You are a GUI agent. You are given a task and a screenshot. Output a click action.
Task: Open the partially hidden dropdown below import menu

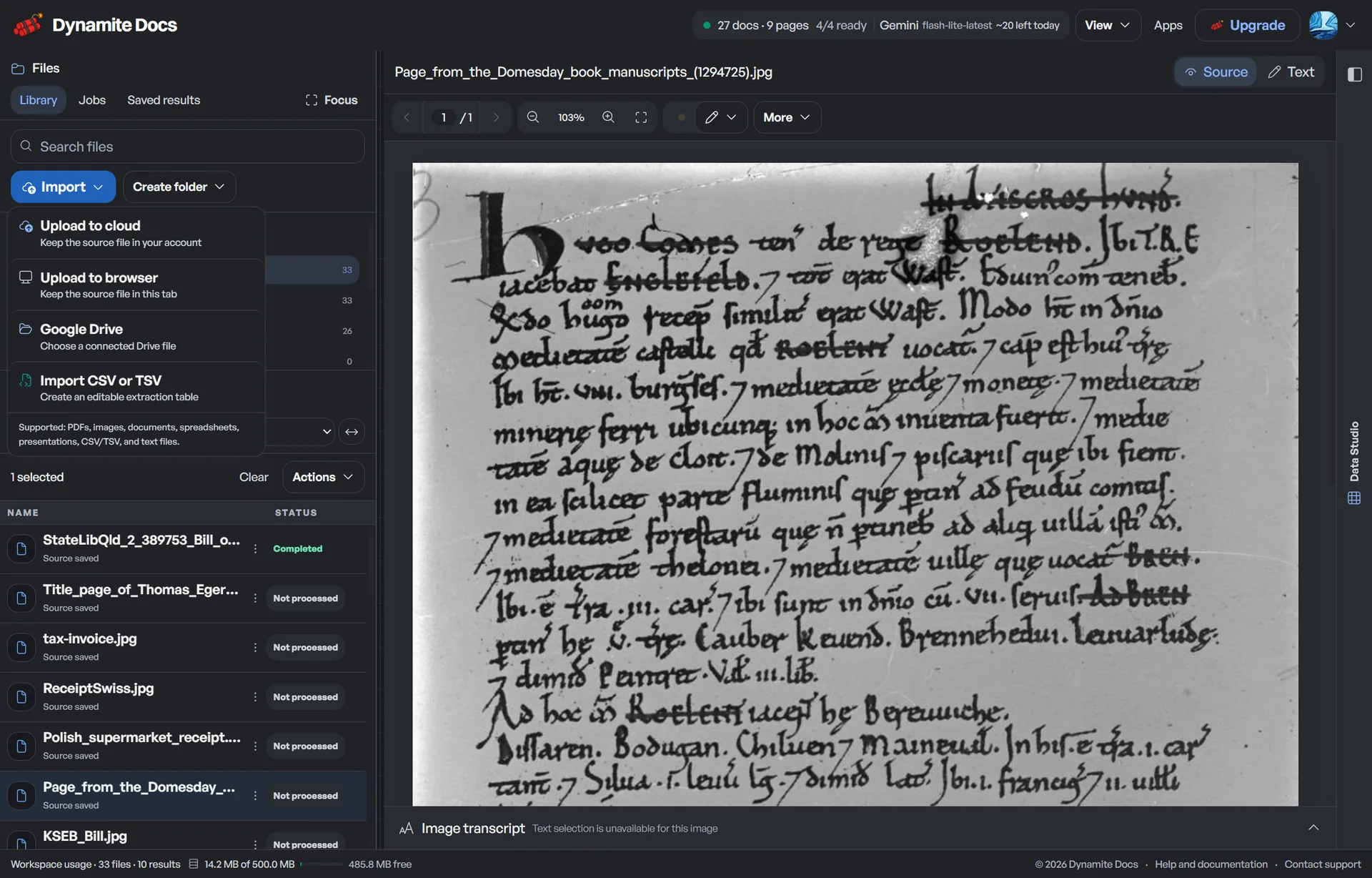[299, 432]
